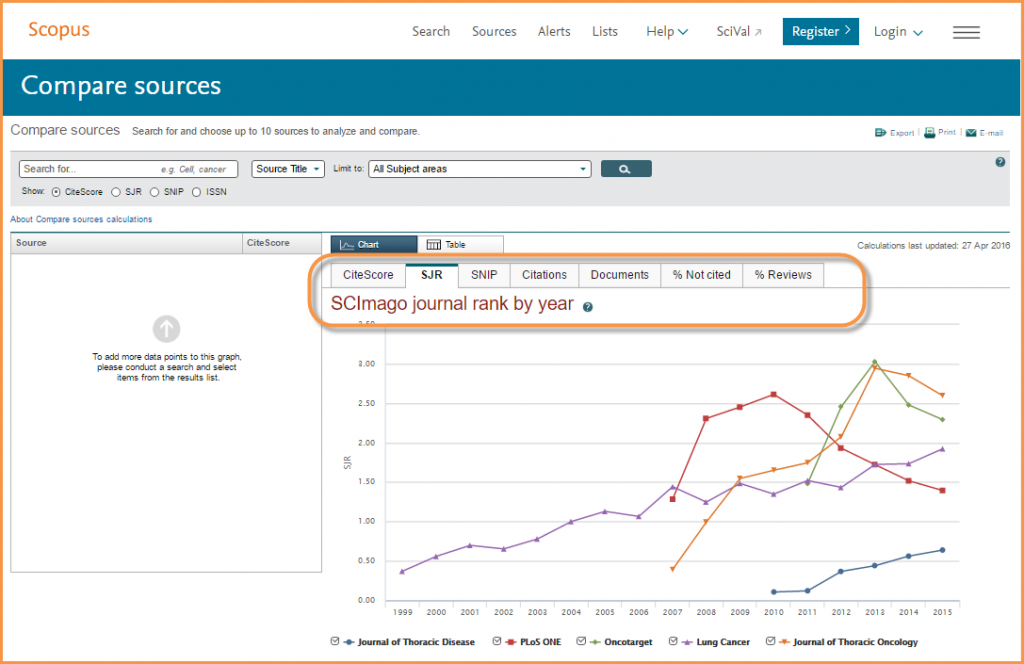Image resolution: width=1024 pixels, height=664 pixels.
Task: Select the SJR chart tab
Action: (x=432, y=275)
